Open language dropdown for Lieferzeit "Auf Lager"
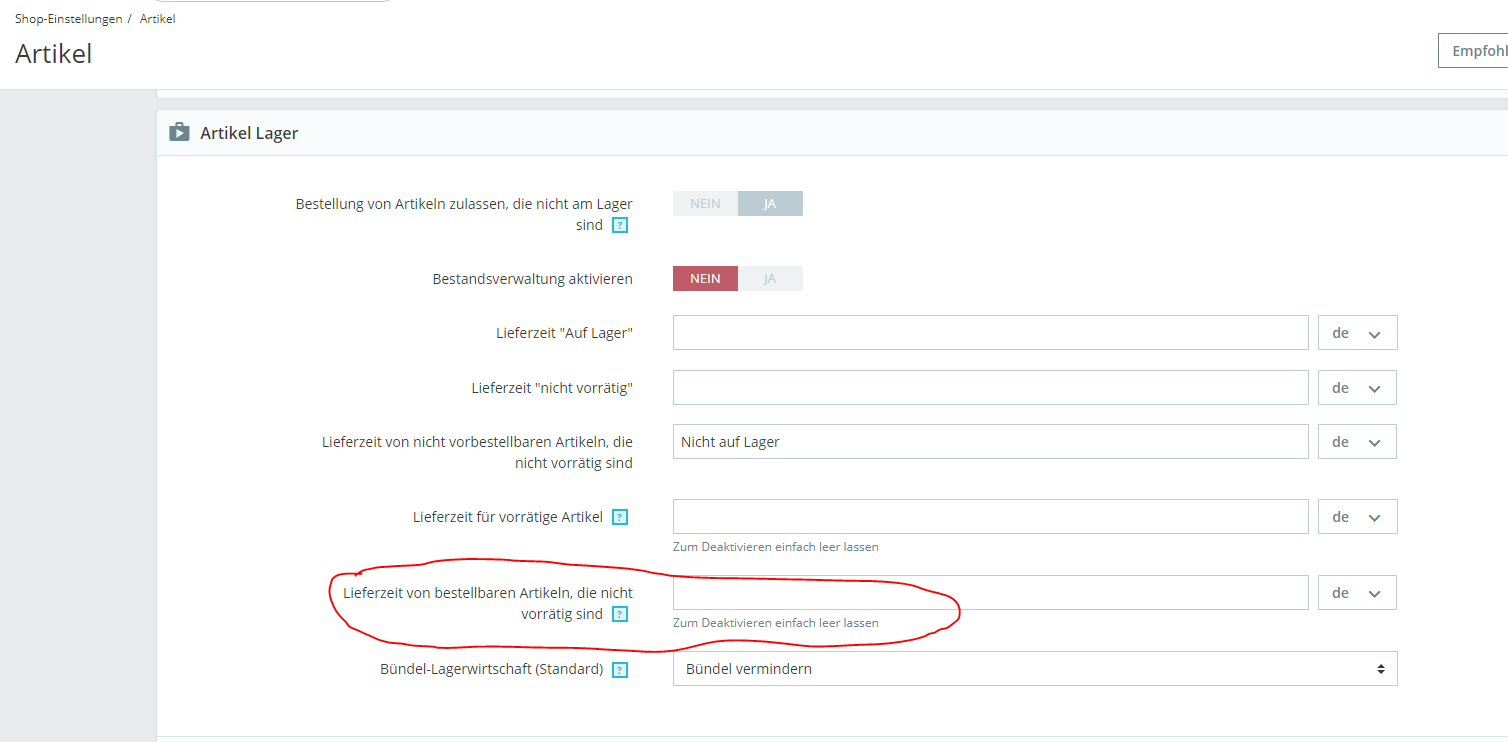Image resolution: width=1508 pixels, height=742 pixels. (x=1357, y=333)
